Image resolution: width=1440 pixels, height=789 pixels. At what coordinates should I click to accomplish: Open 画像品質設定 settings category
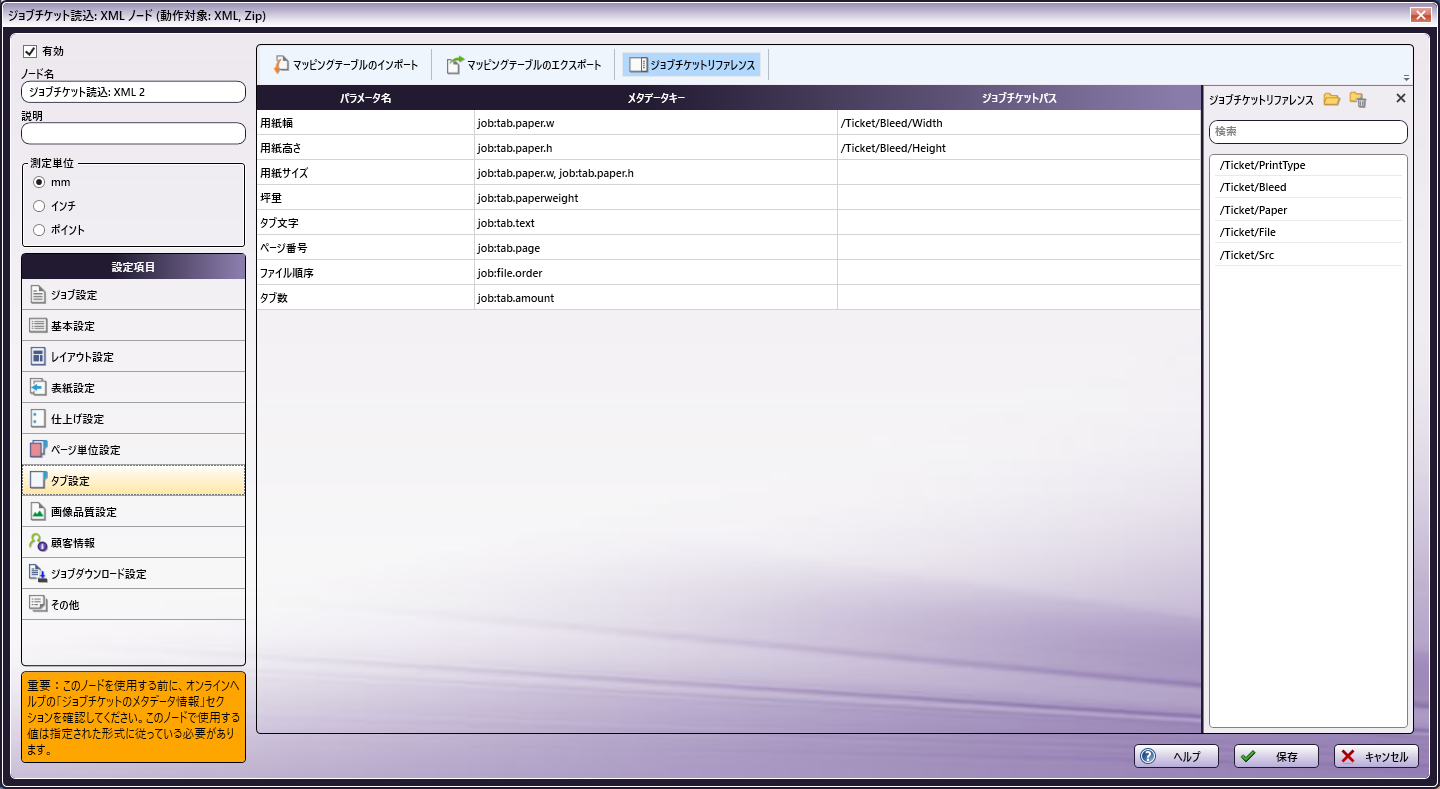click(x=133, y=512)
